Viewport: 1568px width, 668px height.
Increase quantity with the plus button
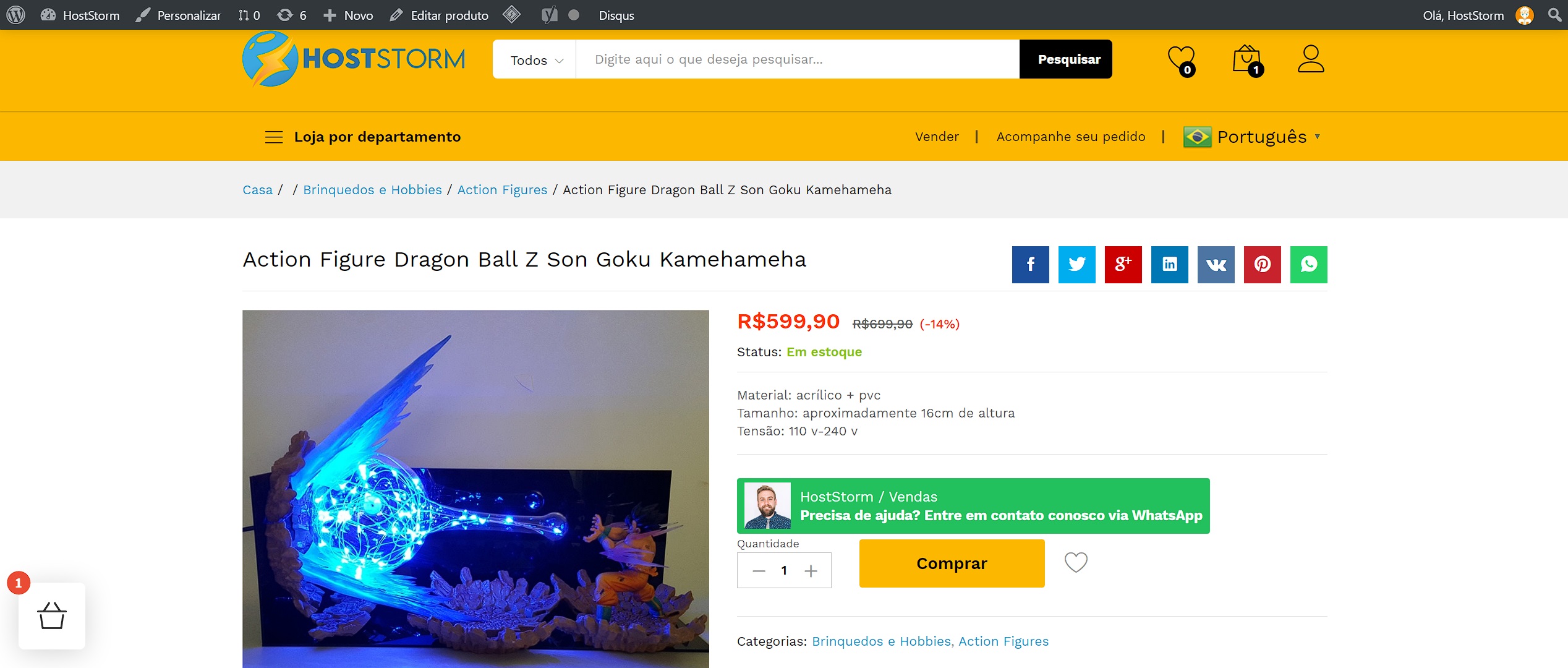pyautogui.click(x=811, y=571)
